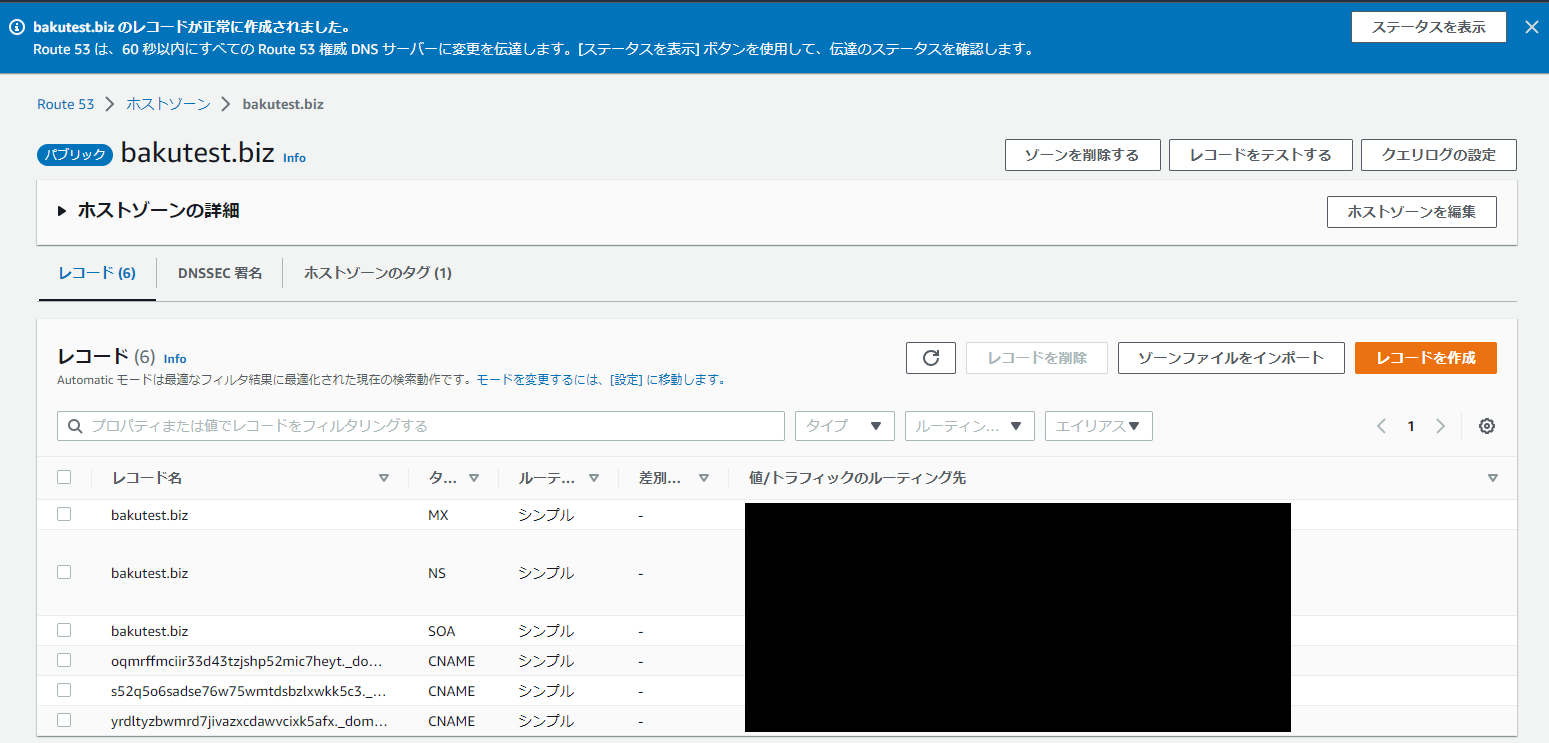
Task: Open the ルーティン... filter dropdown
Action: (970, 426)
